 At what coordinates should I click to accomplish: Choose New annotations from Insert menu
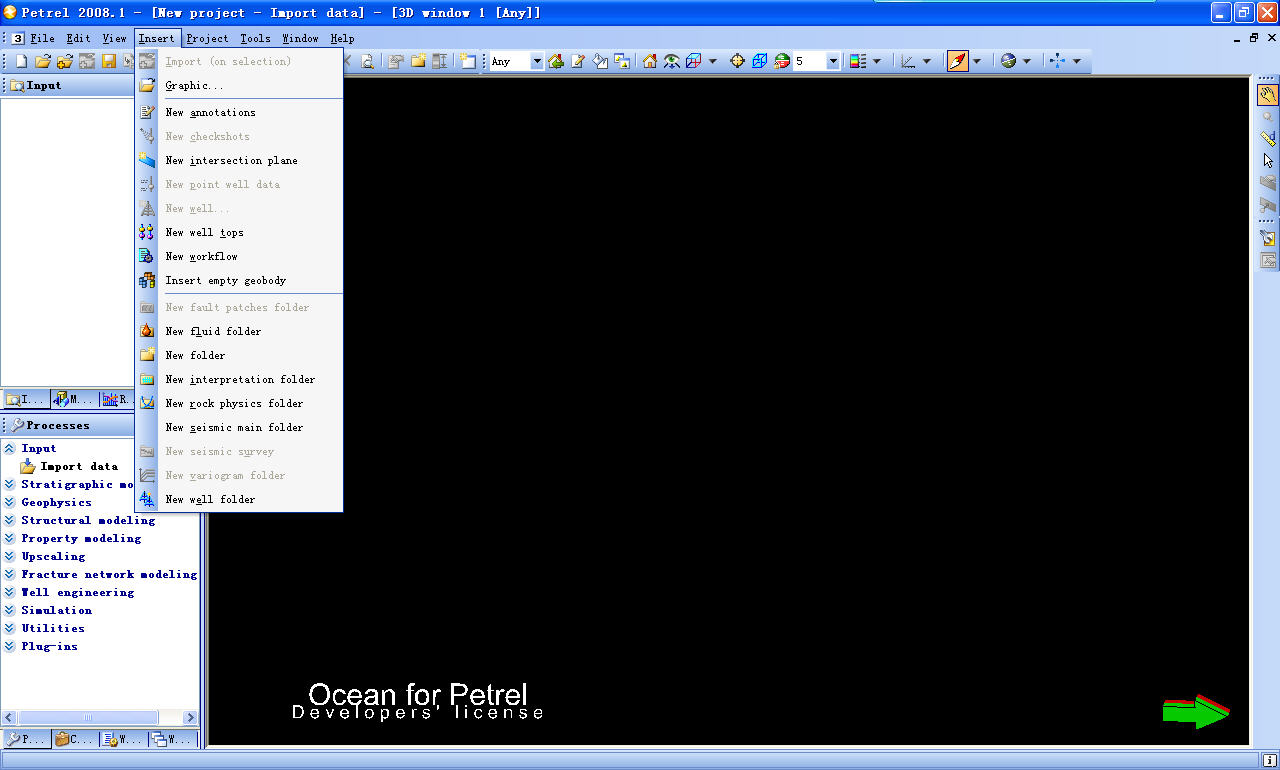pyautogui.click(x=239, y=113)
